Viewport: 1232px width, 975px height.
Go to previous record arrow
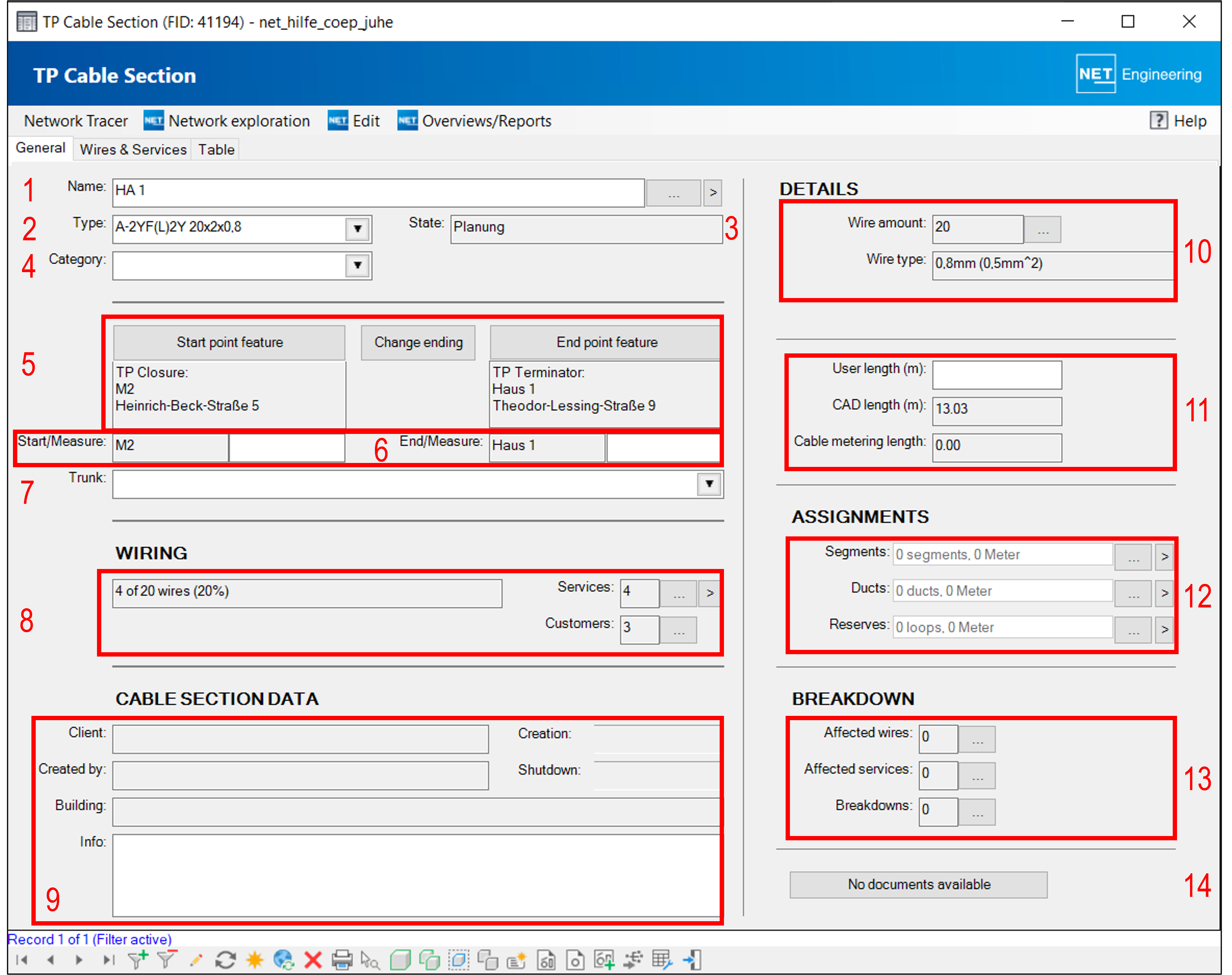click(x=50, y=960)
